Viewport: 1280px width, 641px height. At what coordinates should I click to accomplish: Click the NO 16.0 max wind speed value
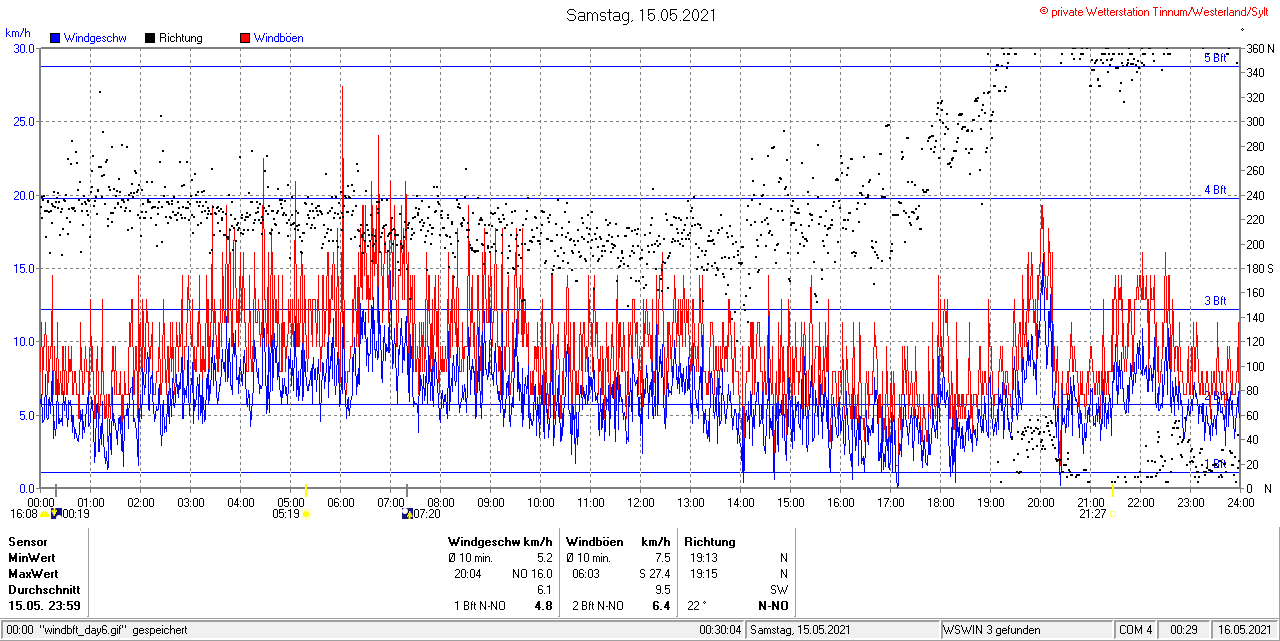[x=532, y=574]
